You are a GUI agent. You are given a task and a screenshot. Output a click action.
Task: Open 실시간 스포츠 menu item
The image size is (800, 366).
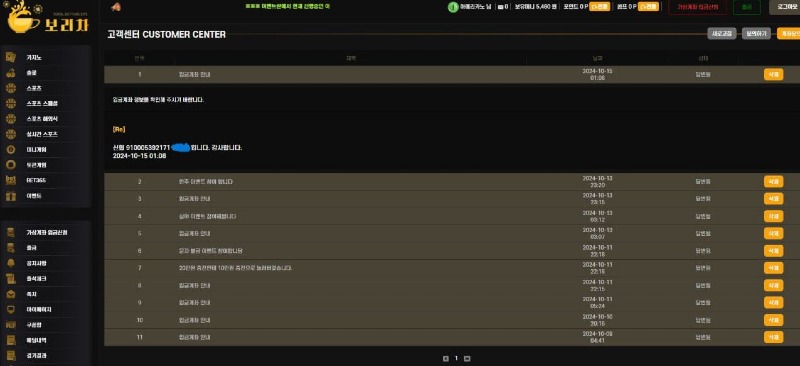[x=42, y=134]
